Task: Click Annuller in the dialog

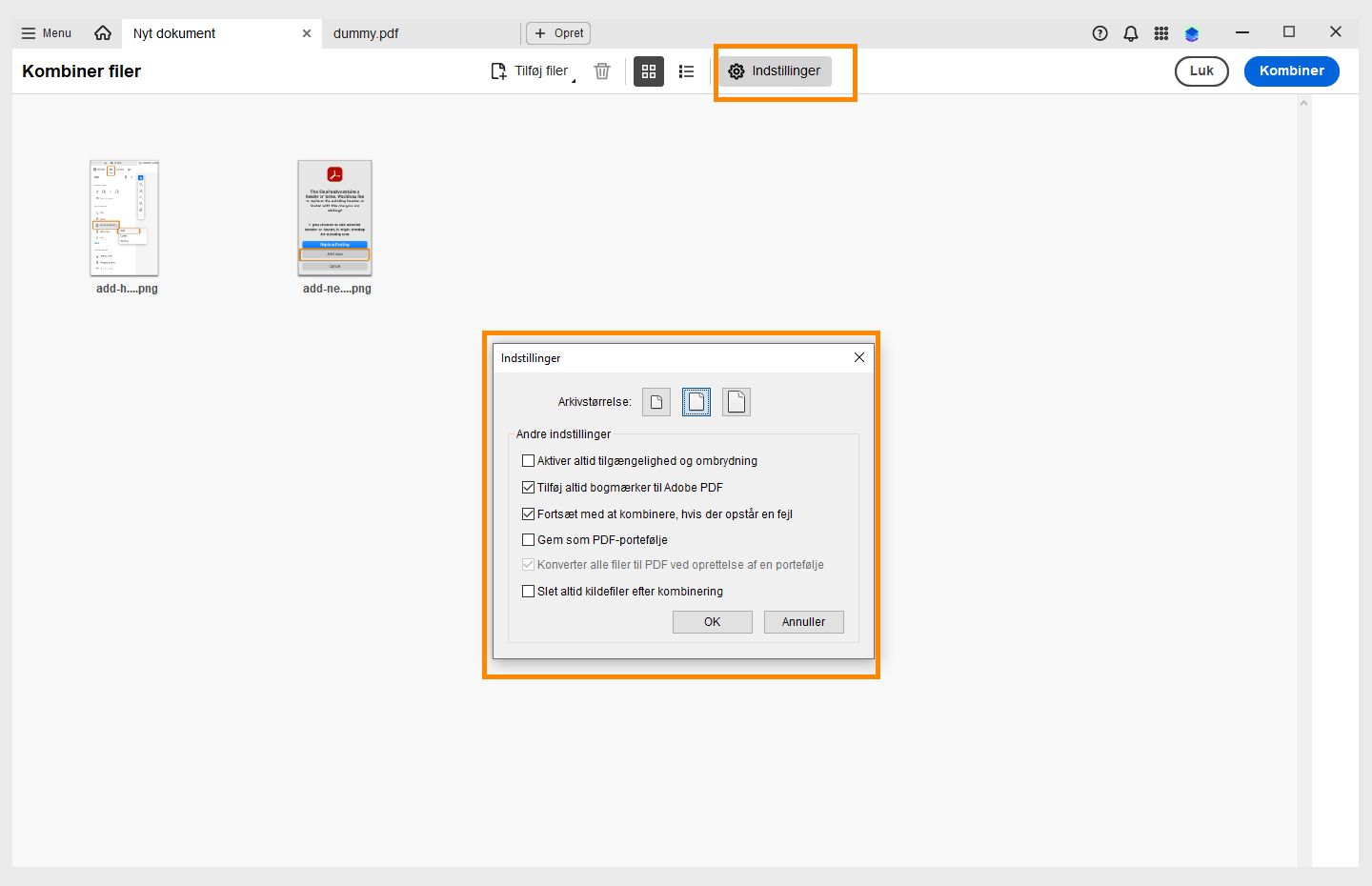Action: coord(804,622)
